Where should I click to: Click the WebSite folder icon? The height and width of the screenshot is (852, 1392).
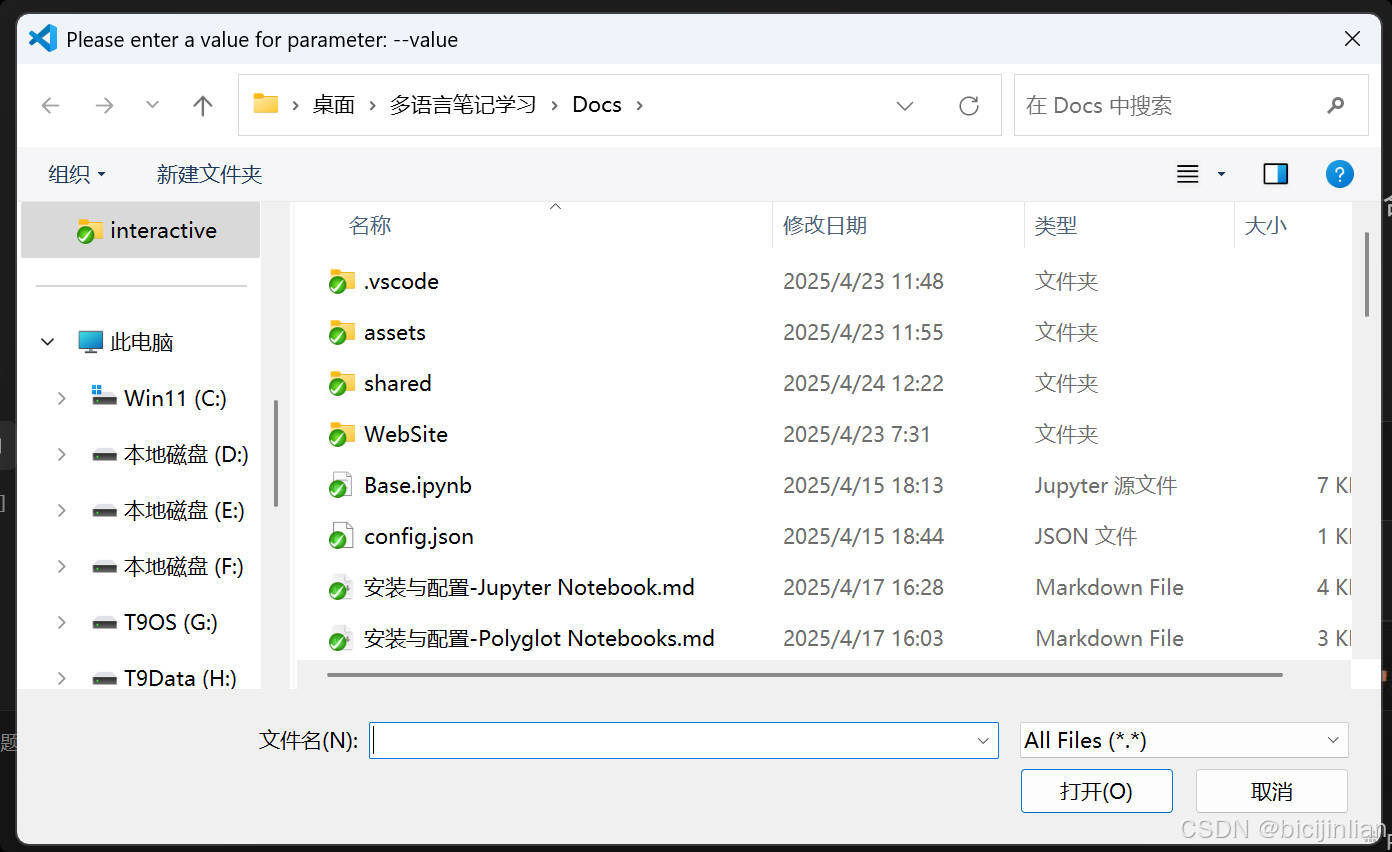[341, 434]
